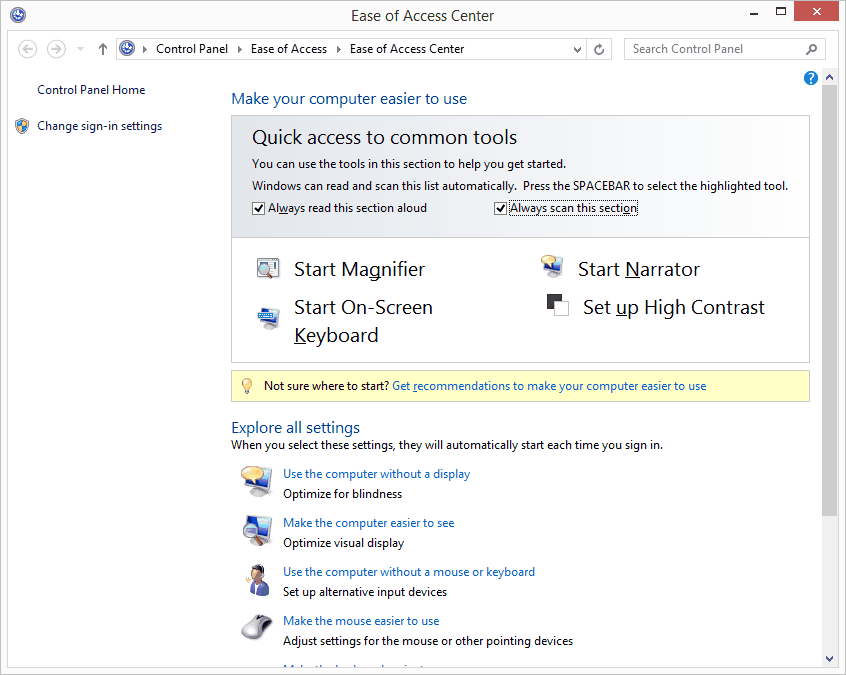The height and width of the screenshot is (675, 846).
Task: Select the Ease of Access breadcrumb
Action: coord(288,49)
